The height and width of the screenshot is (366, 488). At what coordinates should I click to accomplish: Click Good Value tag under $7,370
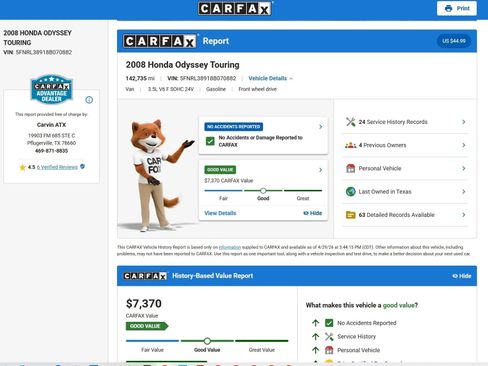(x=147, y=326)
